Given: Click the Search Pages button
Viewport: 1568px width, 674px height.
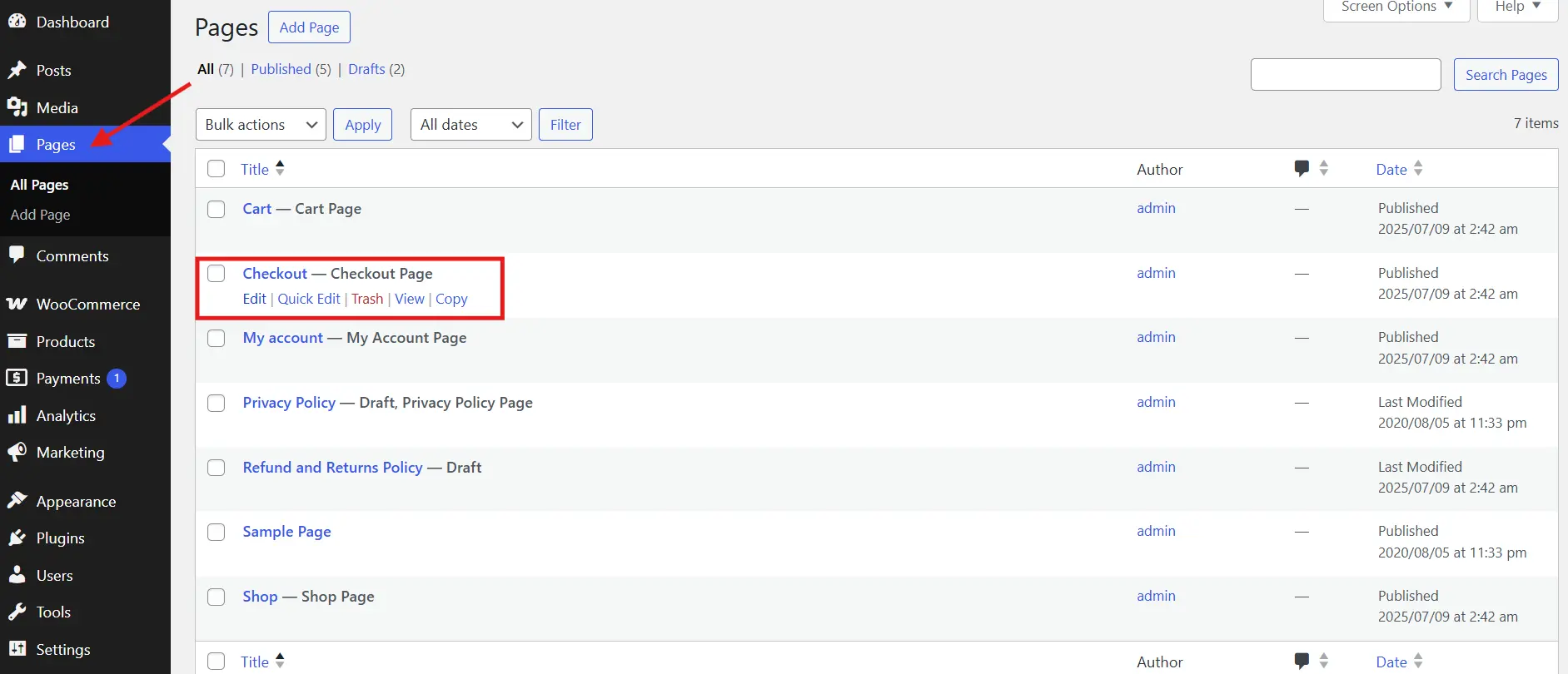Looking at the screenshot, I should [x=1506, y=75].
